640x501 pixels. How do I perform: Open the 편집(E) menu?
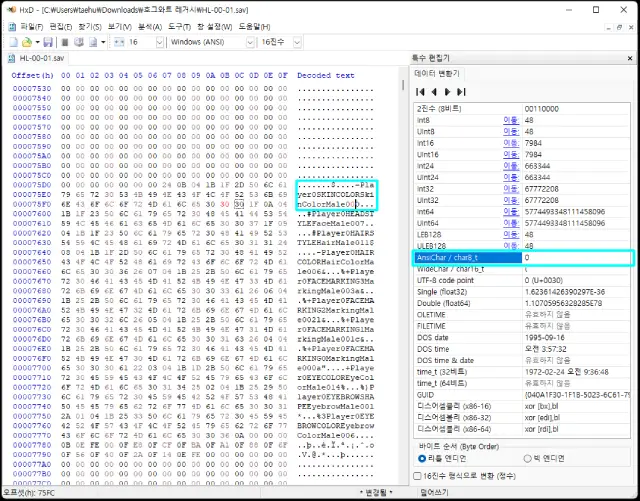click(61, 27)
